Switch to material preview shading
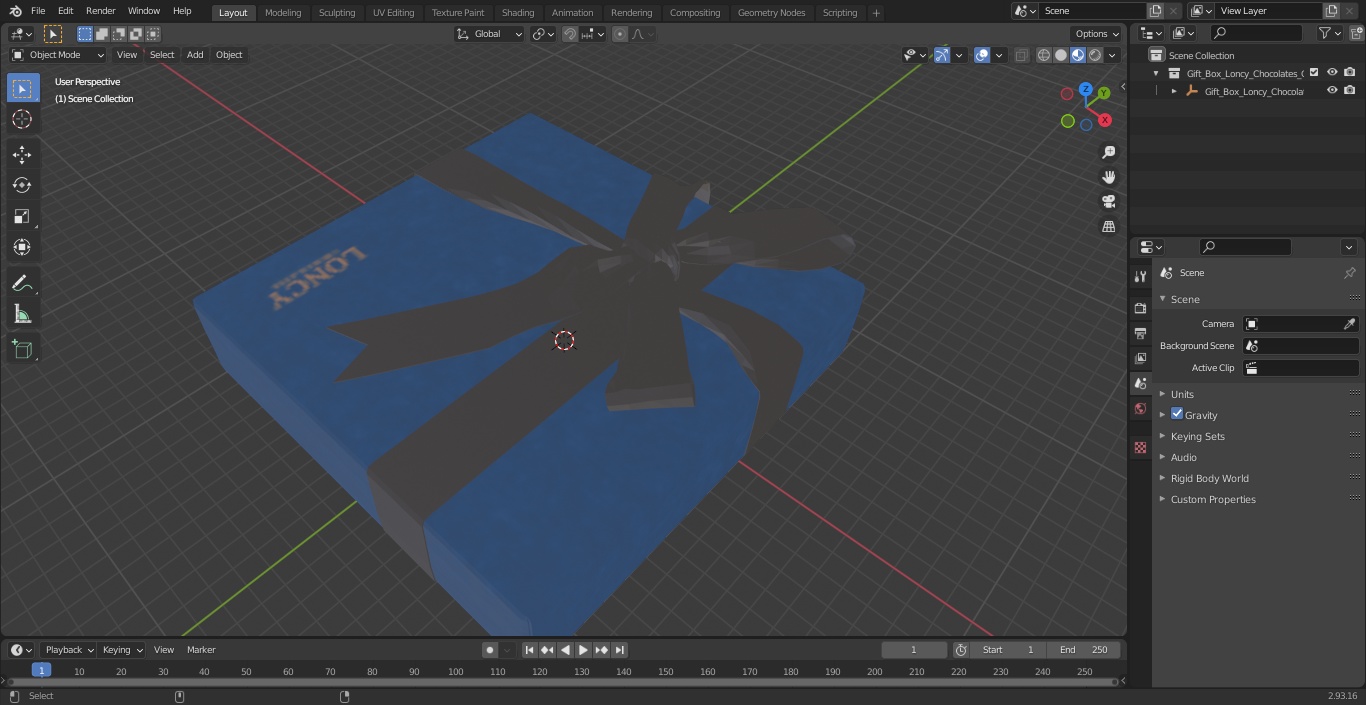The image size is (1366, 705). [x=1078, y=55]
